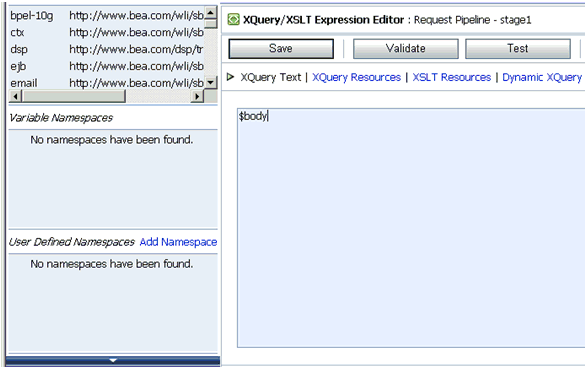Image resolution: width=585 pixels, height=367 pixels.
Task: Click the namespace list scroll down arrow
Action: [x=211, y=82]
